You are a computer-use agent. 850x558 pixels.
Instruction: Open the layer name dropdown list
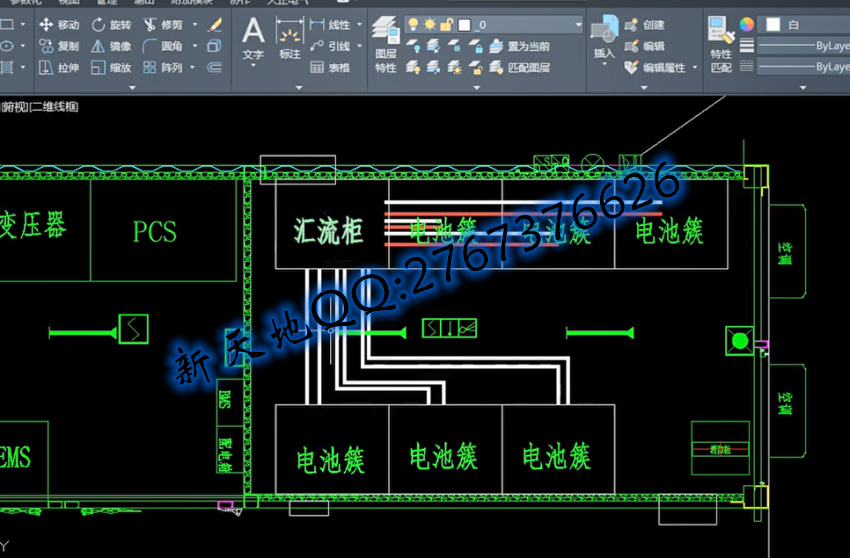pyautogui.click(x=576, y=24)
